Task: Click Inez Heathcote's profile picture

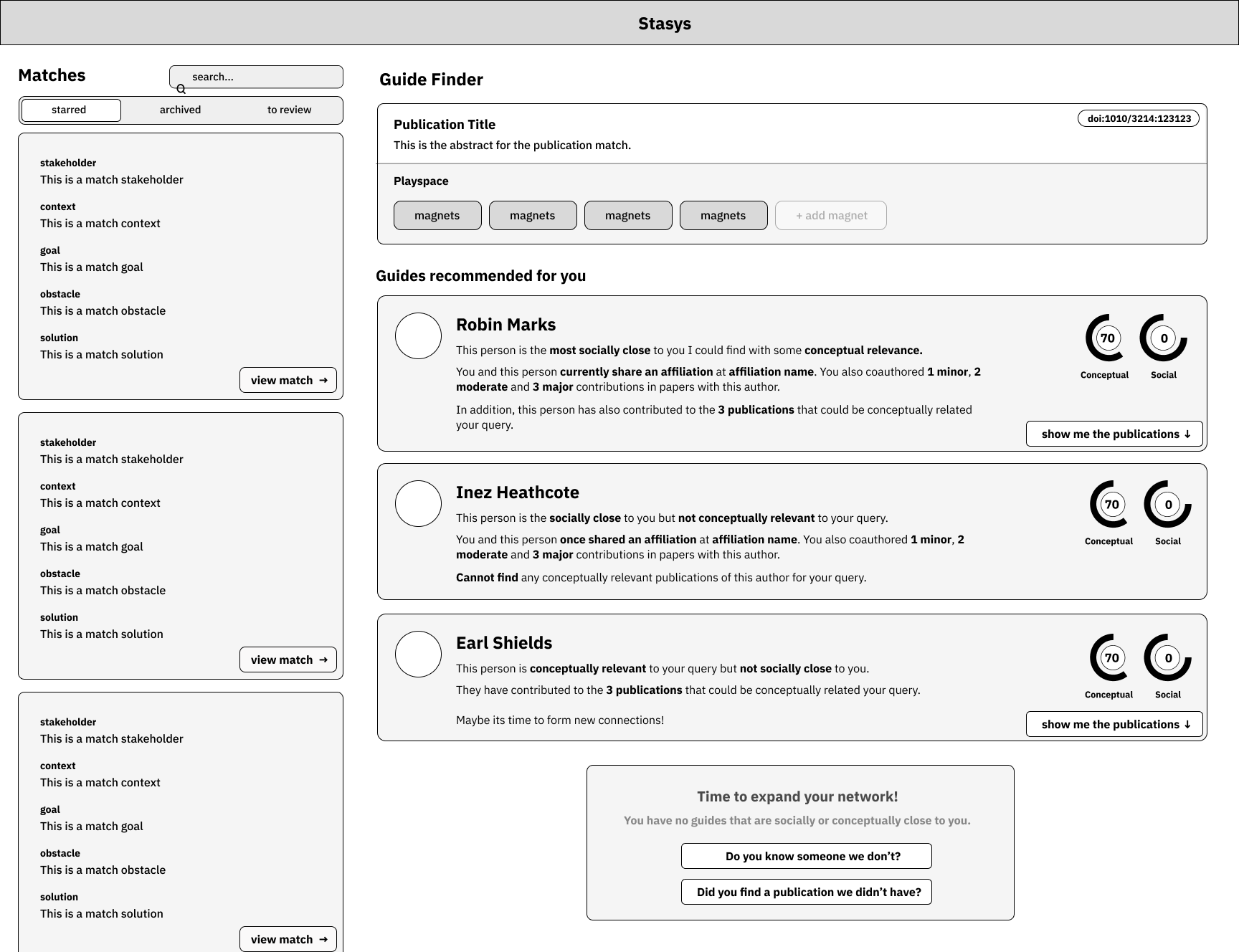Action: click(x=418, y=503)
